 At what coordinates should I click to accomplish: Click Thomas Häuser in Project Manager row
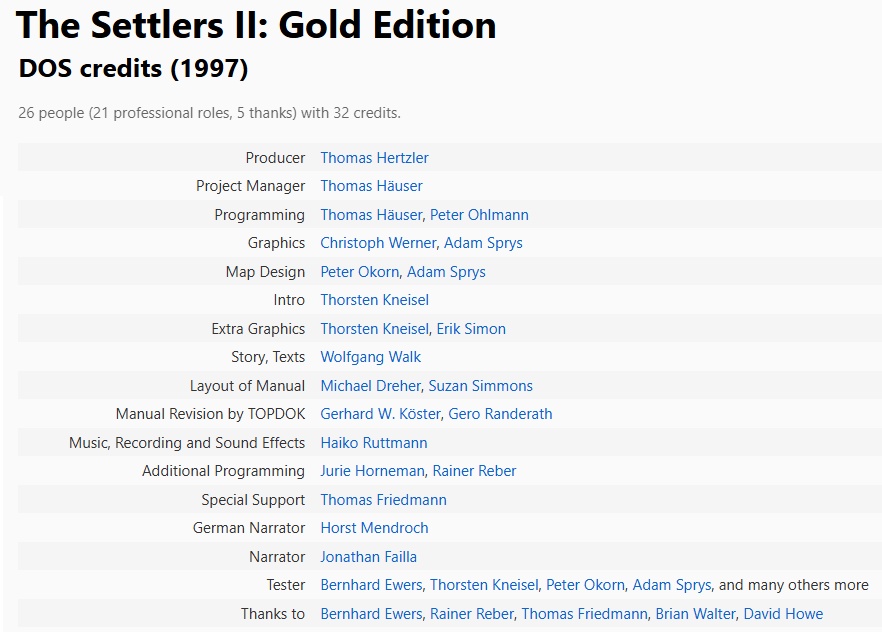coord(371,186)
